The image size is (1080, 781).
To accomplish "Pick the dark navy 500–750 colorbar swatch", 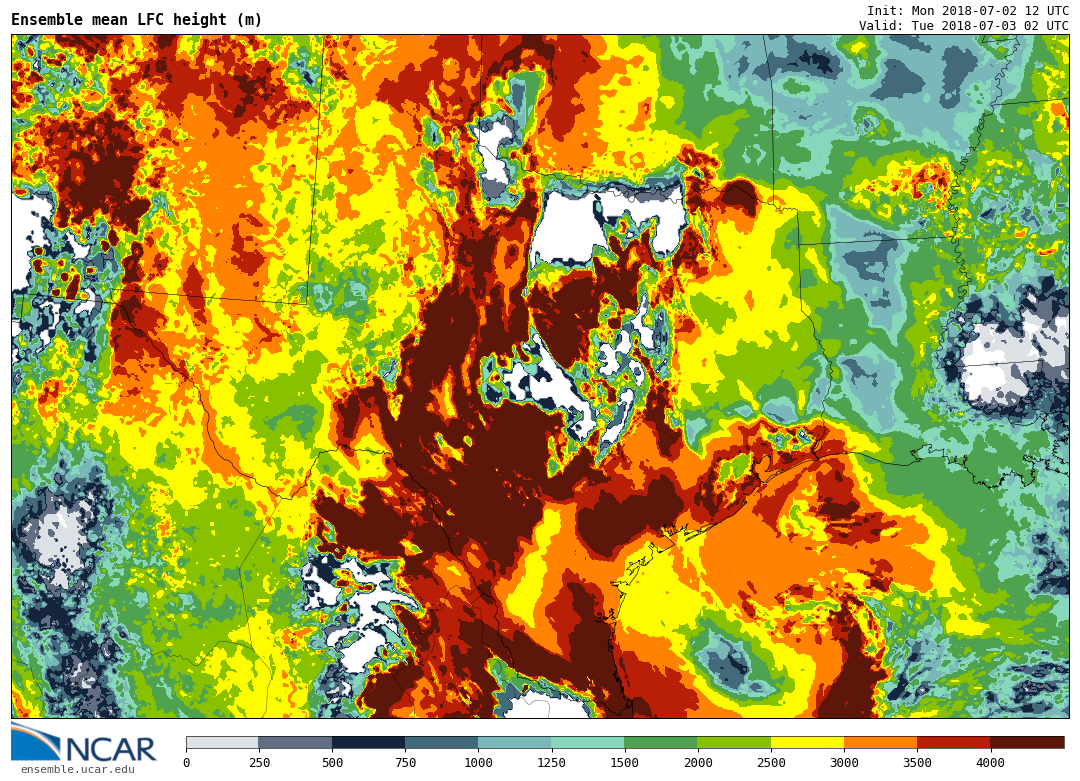I will pos(368,742).
